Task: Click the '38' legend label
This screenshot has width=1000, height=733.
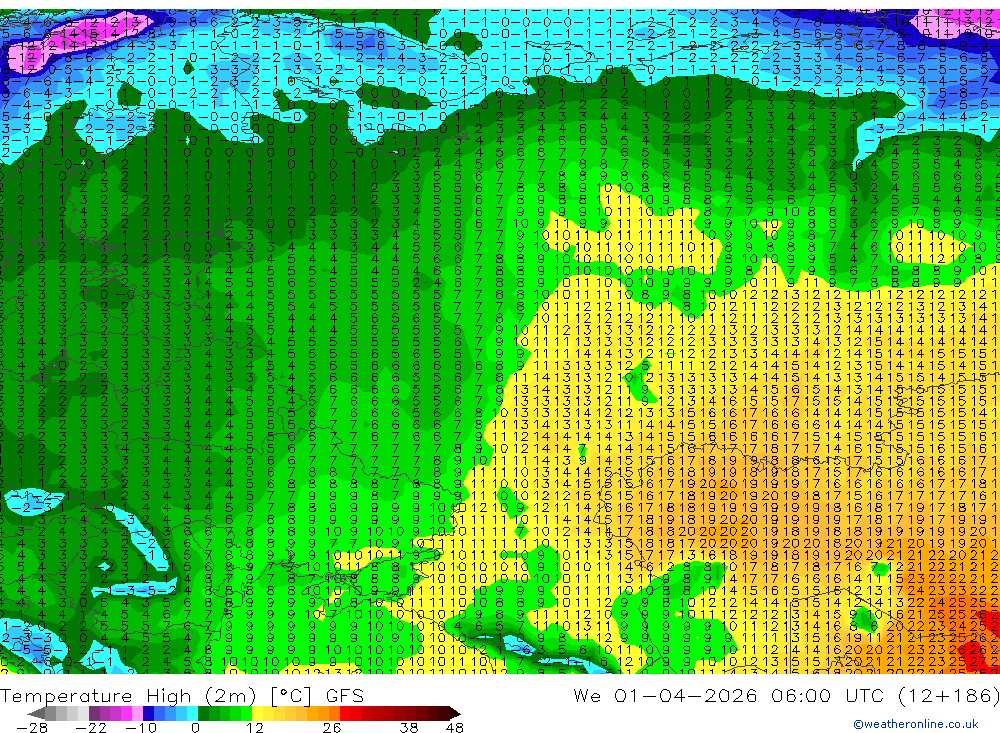Action: (409, 727)
